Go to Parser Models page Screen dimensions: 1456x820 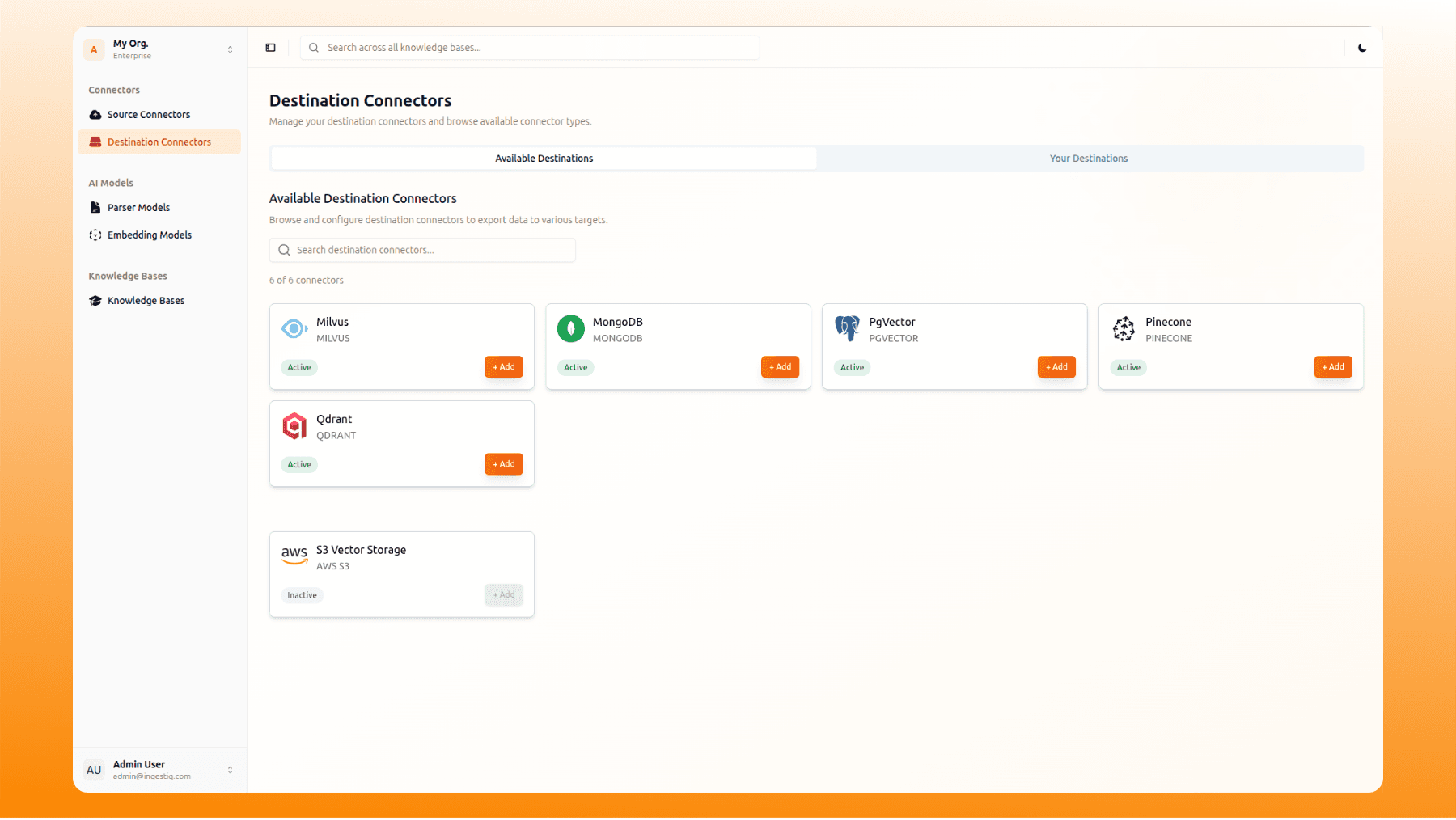click(138, 208)
